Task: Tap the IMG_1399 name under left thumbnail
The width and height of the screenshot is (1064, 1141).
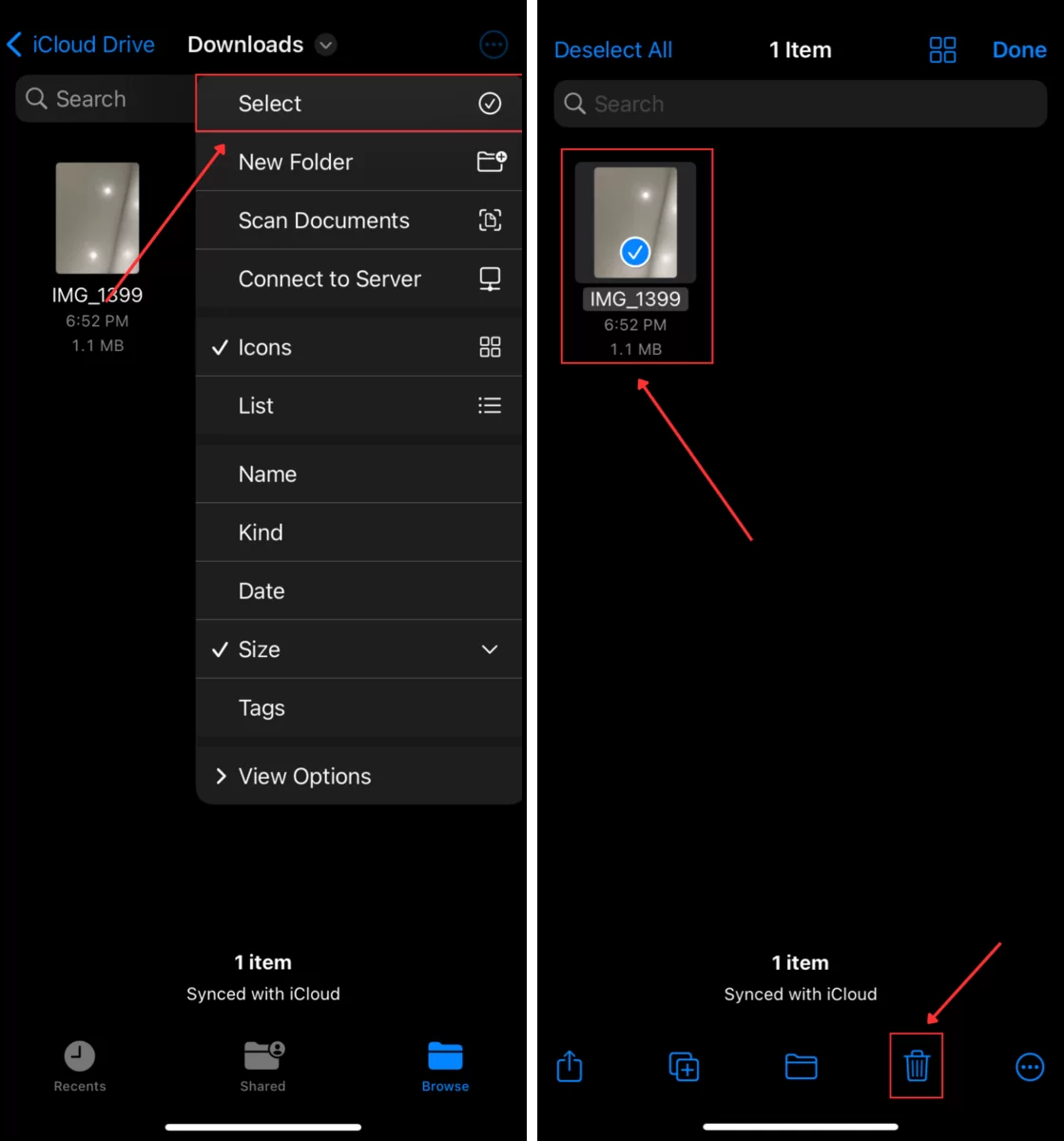Action: tap(97, 295)
